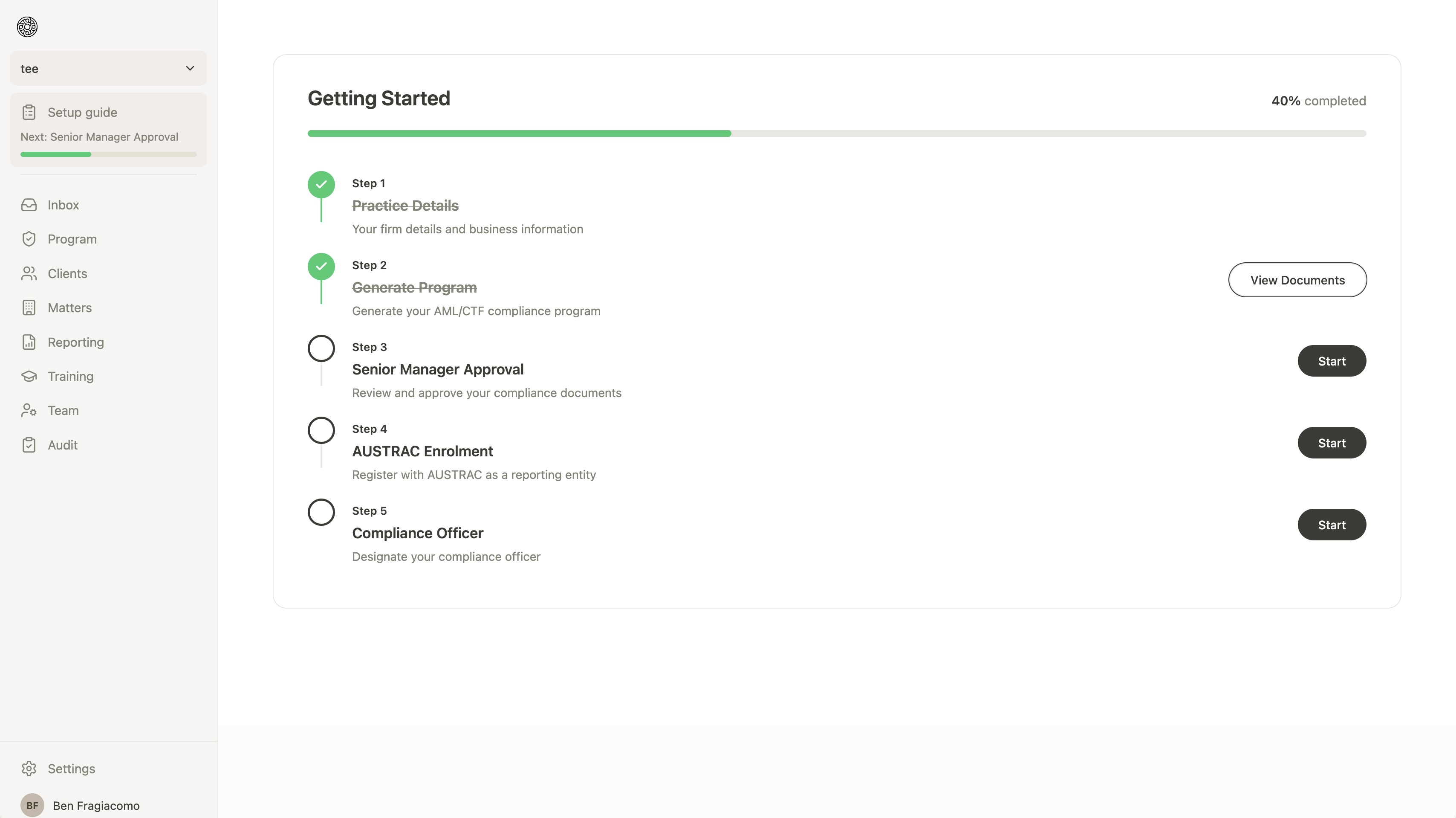Click the Clients people icon
The height and width of the screenshot is (818, 1456).
pyautogui.click(x=29, y=273)
